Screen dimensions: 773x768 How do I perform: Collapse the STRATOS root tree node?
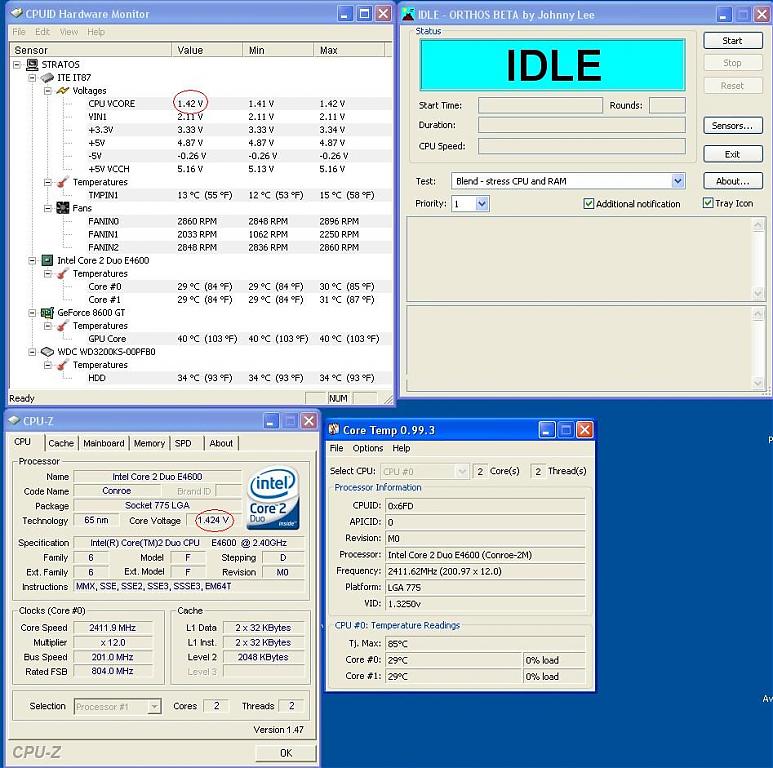(x=17, y=65)
